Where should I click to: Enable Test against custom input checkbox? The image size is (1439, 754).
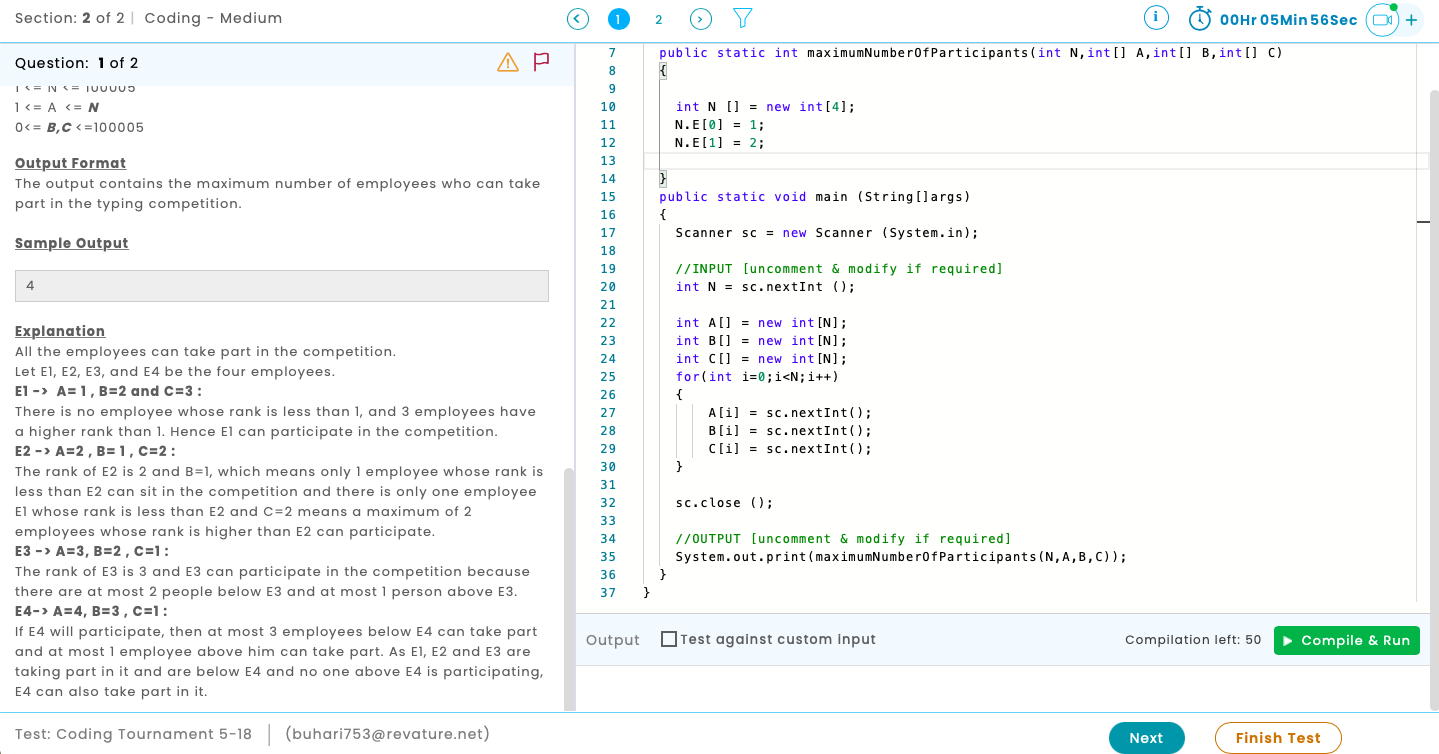coord(669,639)
